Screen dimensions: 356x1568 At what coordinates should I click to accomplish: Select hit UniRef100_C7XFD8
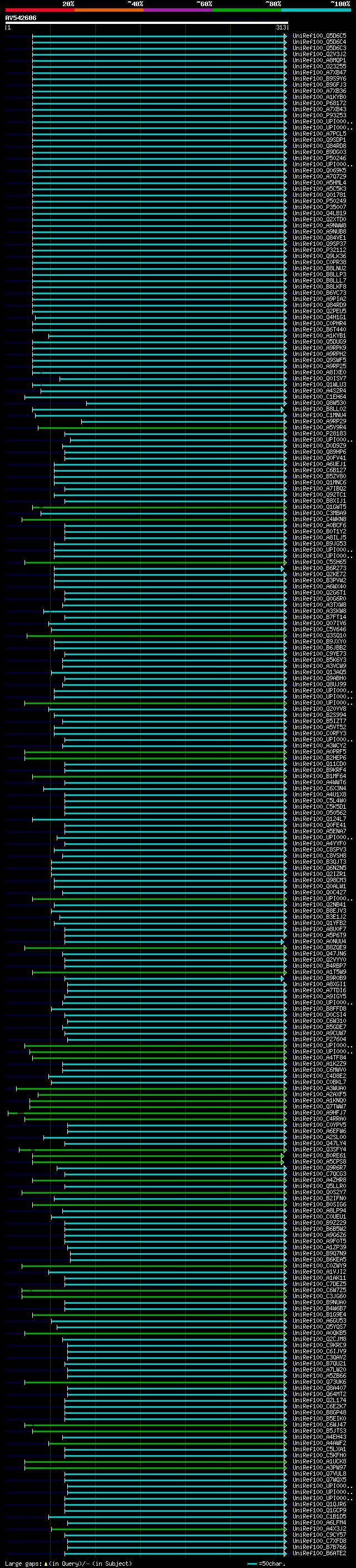[319, 1541]
